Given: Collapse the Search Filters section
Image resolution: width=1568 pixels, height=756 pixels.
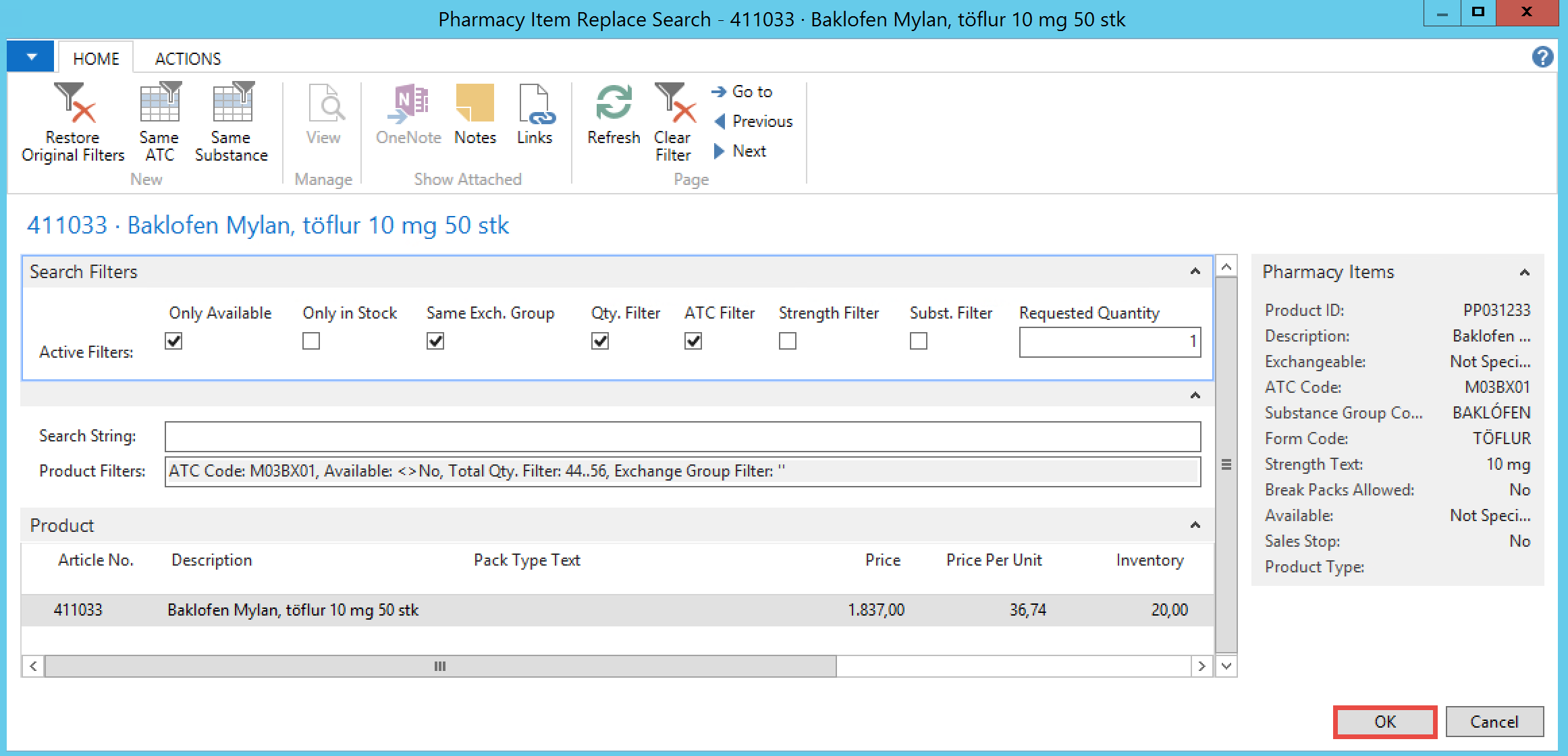Looking at the screenshot, I should (x=1195, y=271).
